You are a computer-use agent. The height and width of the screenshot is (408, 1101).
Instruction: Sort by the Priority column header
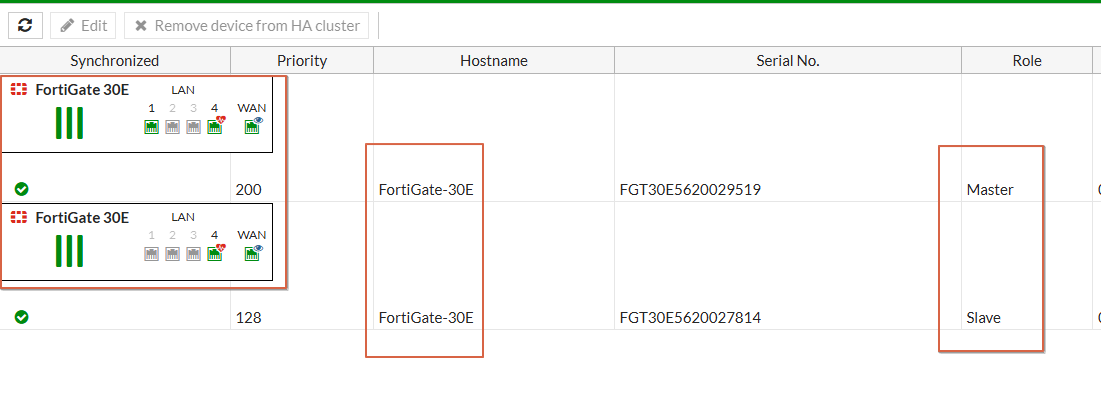pyautogui.click(x=302, y=60)
